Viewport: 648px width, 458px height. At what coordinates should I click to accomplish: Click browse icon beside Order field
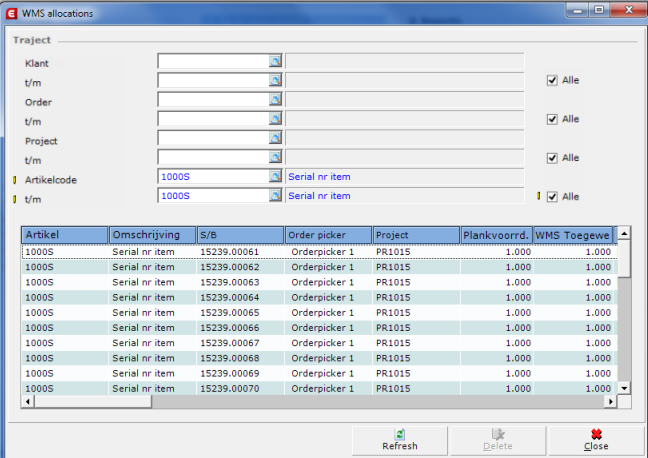[x=275, y=101]
